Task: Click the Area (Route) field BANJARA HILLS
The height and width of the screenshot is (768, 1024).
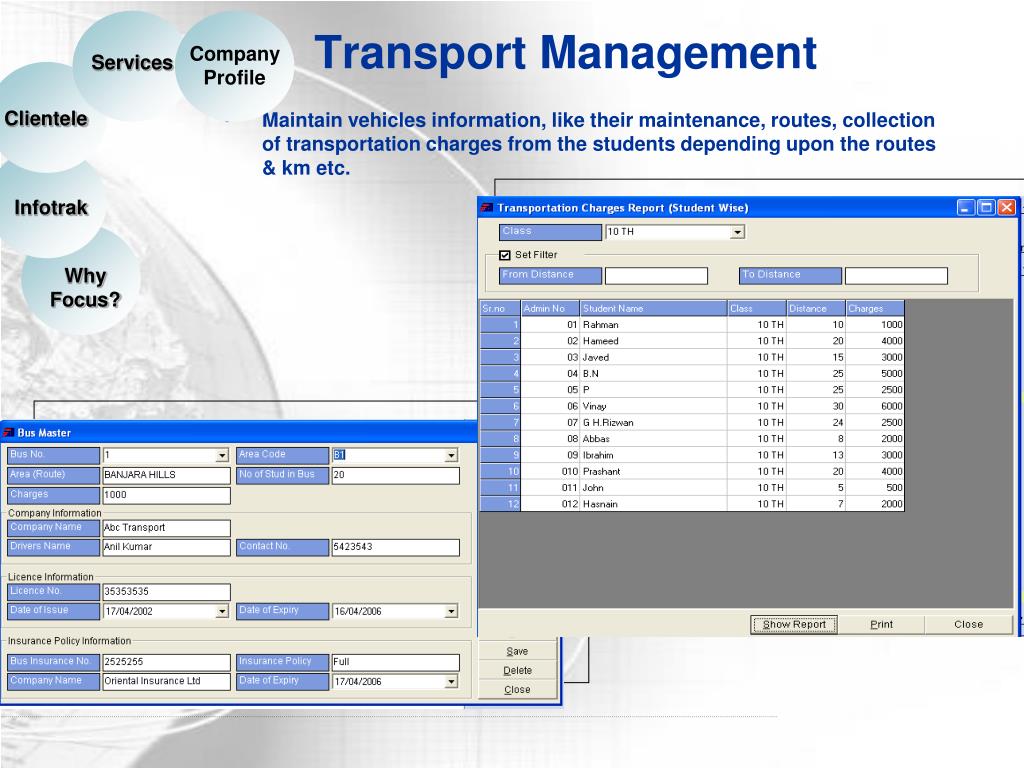Action: click(167, 475)
